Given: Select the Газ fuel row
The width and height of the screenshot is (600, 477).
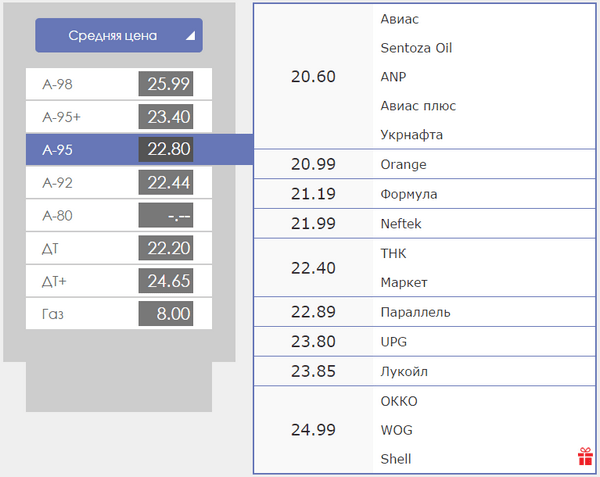Looking at the screenshot, I should pos(119,314).
